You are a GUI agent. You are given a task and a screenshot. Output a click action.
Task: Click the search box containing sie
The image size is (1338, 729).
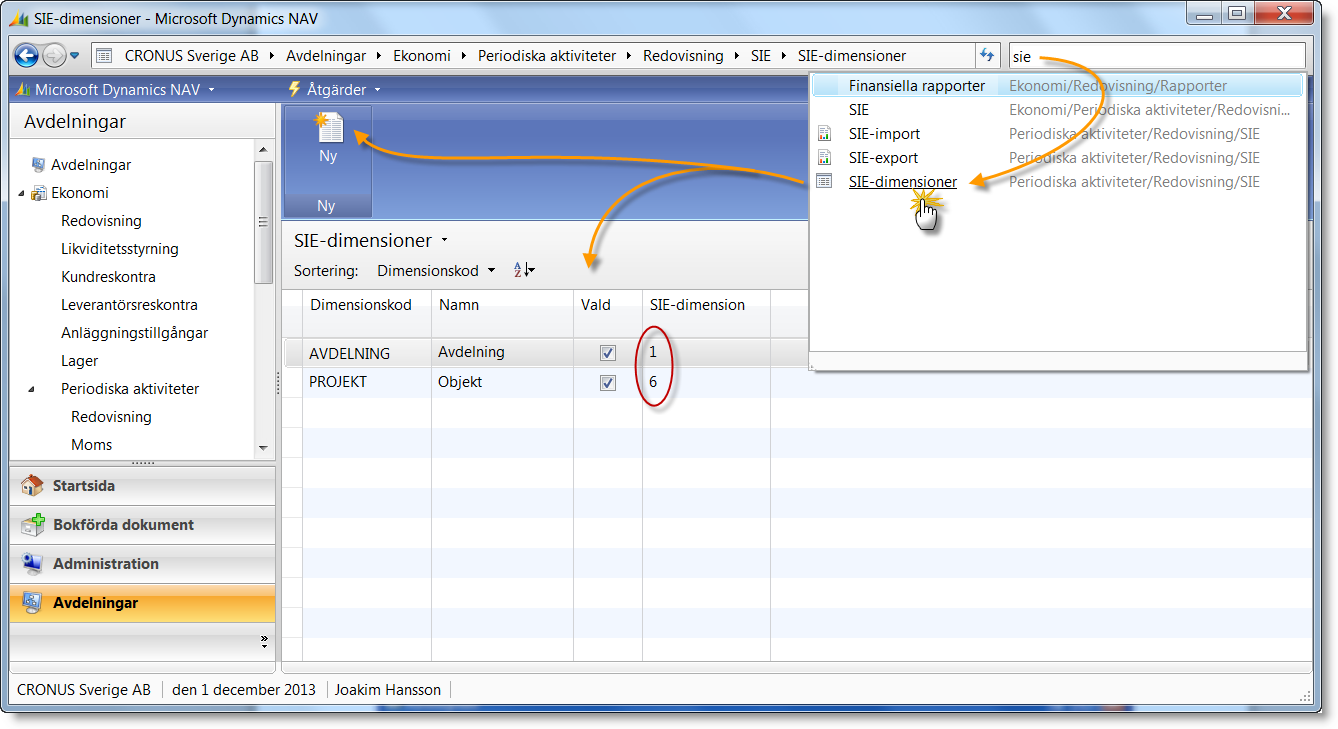(1157, 56)
